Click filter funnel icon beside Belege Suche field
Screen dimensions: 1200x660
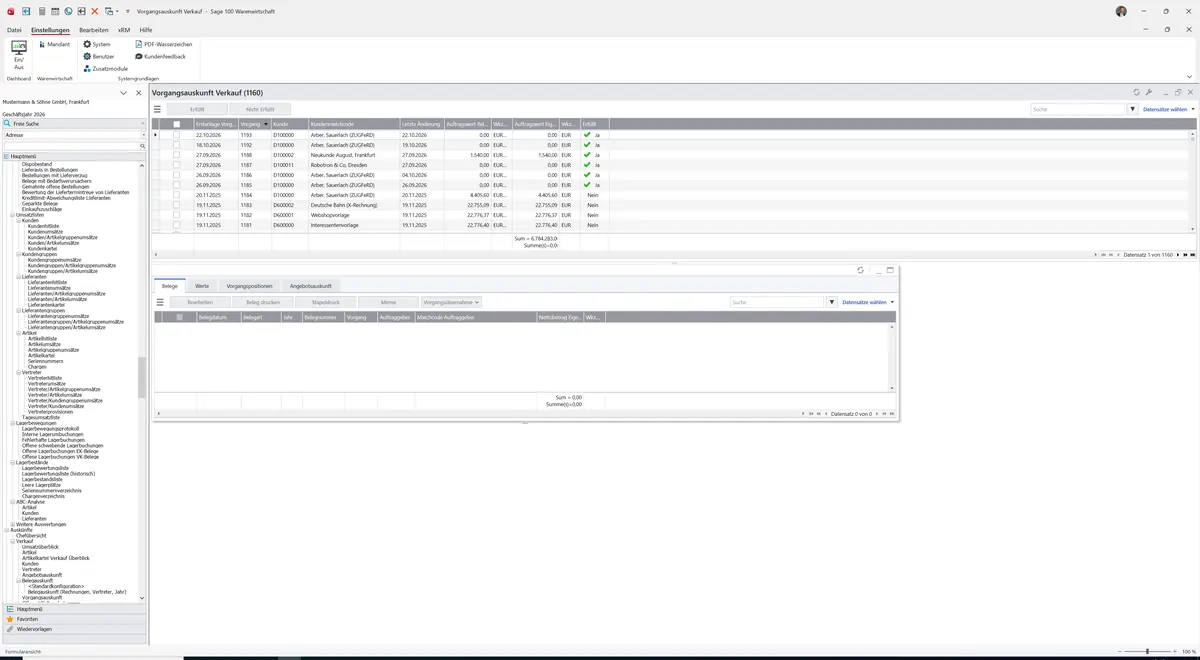[x=832, y=302]
